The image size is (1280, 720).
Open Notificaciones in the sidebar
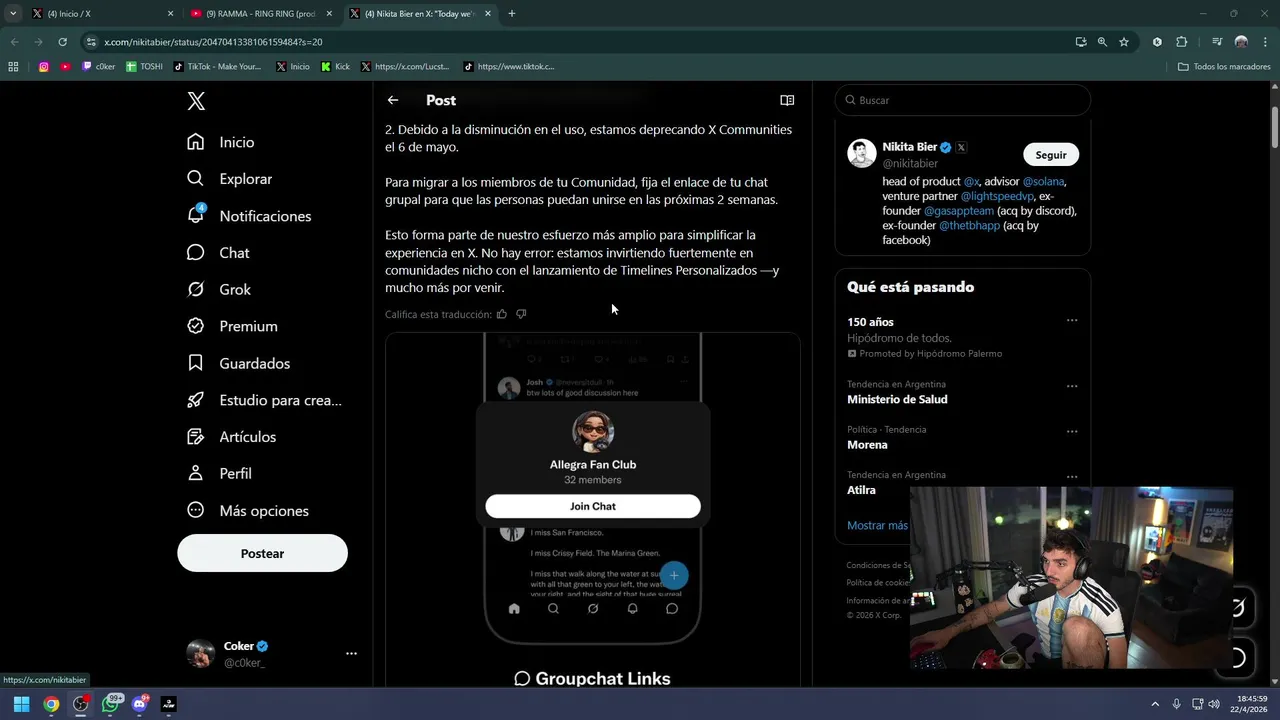(249, 216)
